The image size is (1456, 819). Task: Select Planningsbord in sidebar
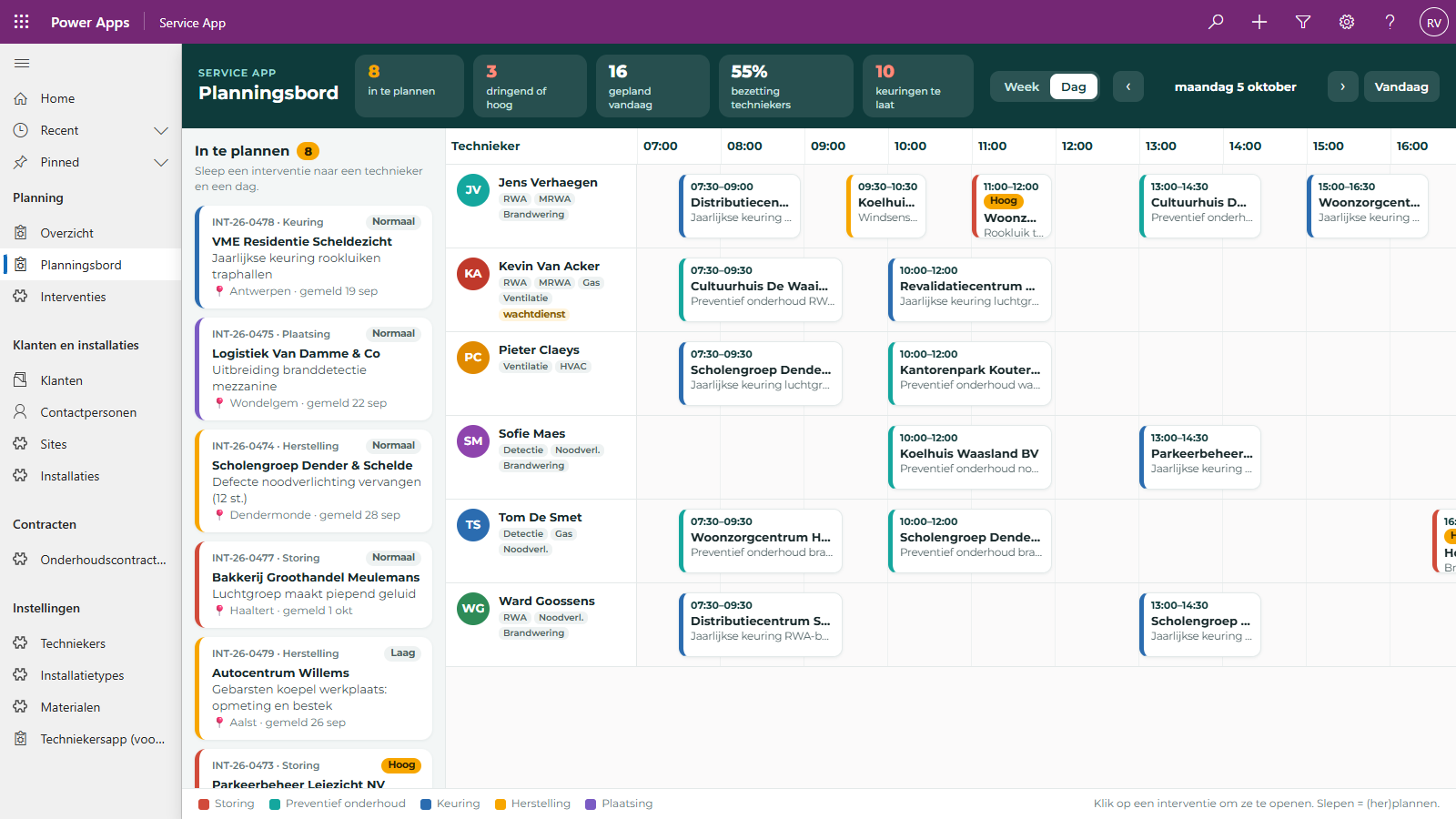click(91, 265)
